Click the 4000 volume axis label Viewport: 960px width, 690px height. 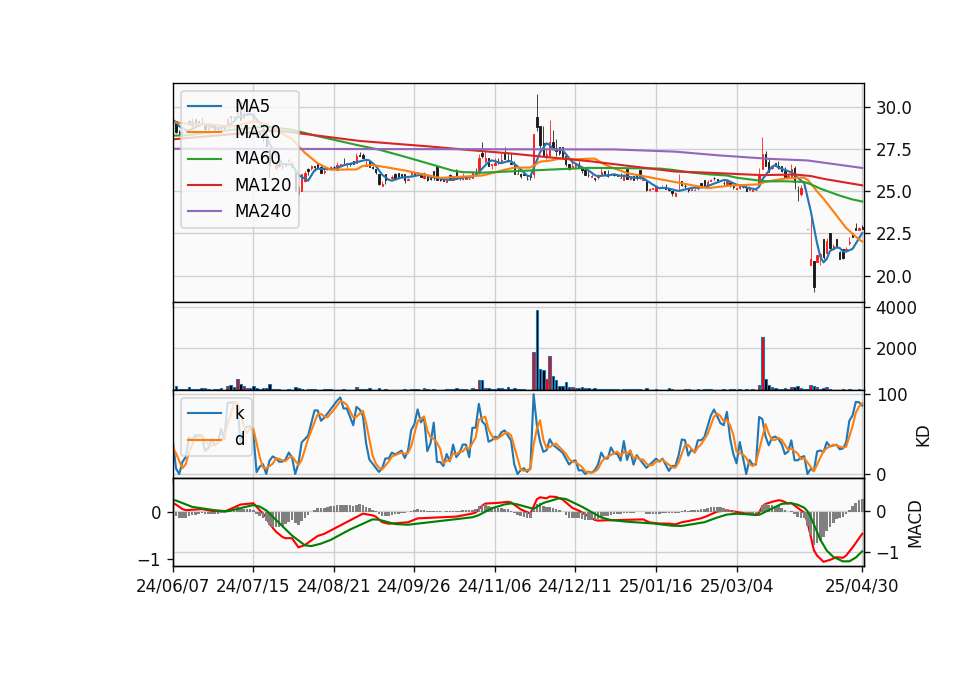(896, 308)
